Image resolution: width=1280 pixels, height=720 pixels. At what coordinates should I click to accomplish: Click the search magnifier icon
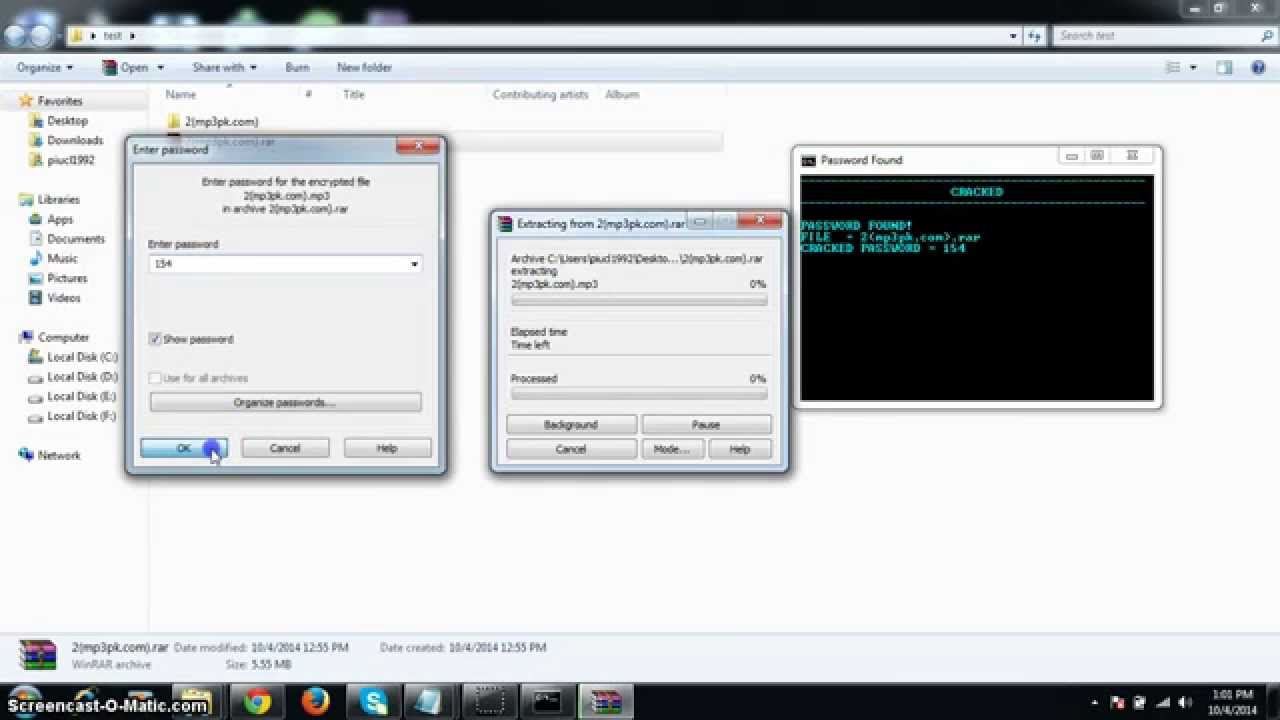(x=1267, y=36)
